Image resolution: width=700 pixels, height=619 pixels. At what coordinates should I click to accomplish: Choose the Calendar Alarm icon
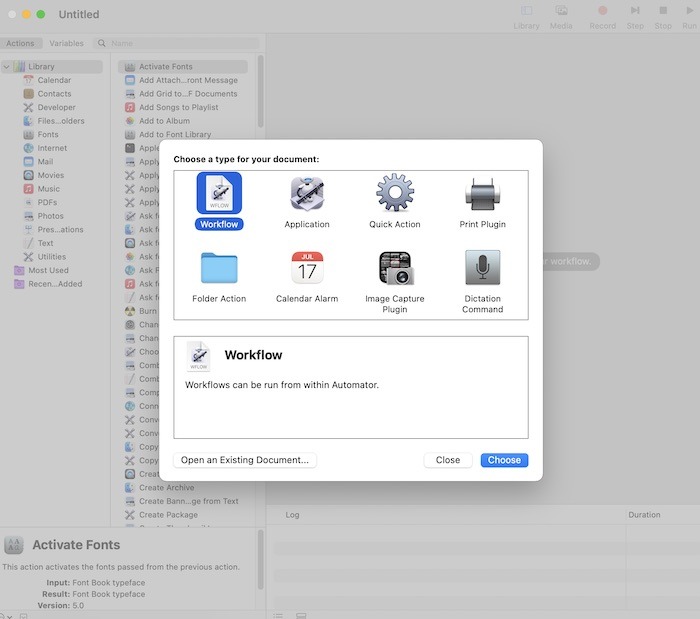click(307, 268)
